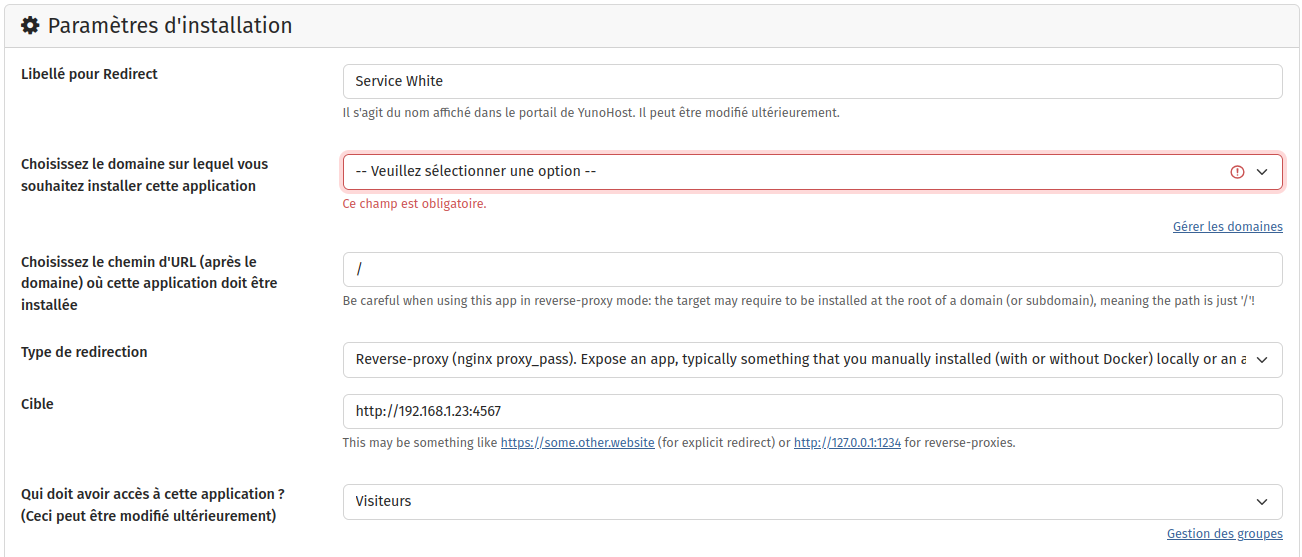The image size is (1302, 557).
Task: Click the red warning icon in domain field
Action: 1237,172
